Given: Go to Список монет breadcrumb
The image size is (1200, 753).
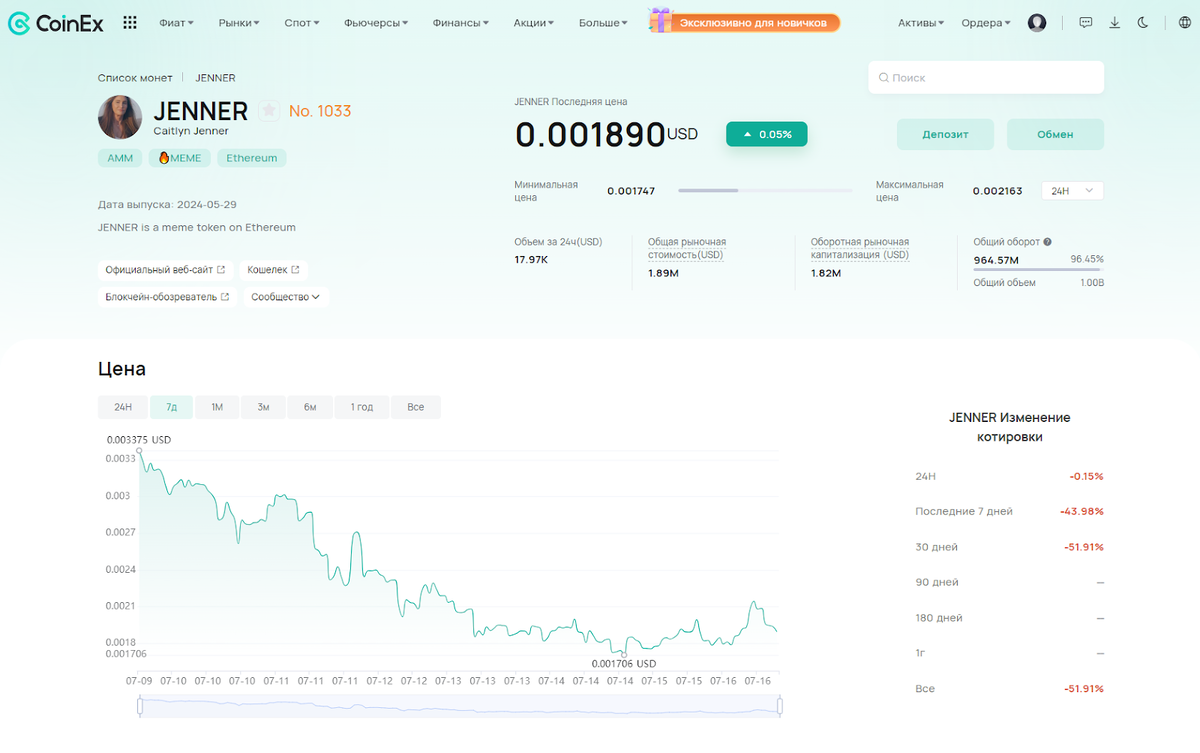Looking at the screenshot, I should pyautogui.click(x=135, y=77).
